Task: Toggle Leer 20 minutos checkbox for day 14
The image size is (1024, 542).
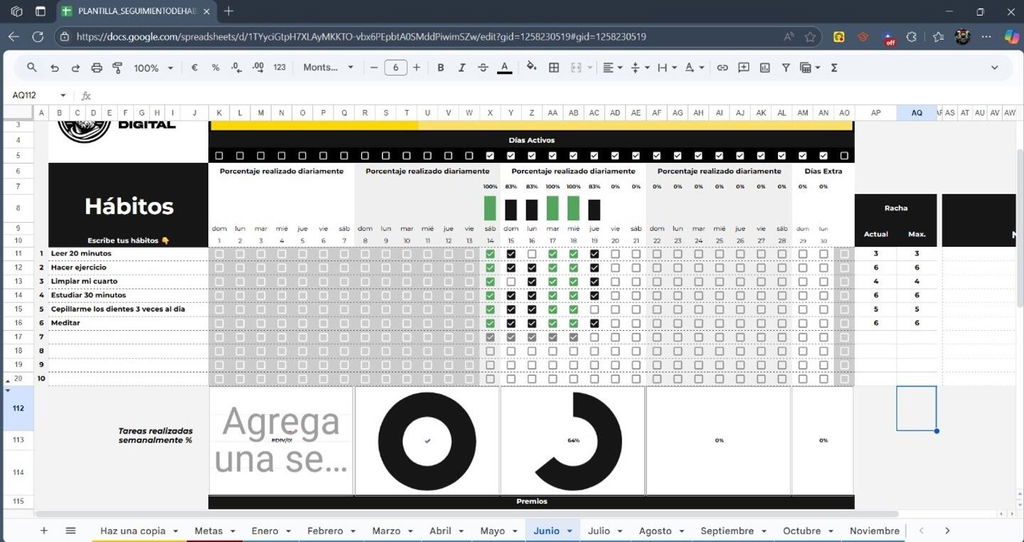Action: point(490,253)
